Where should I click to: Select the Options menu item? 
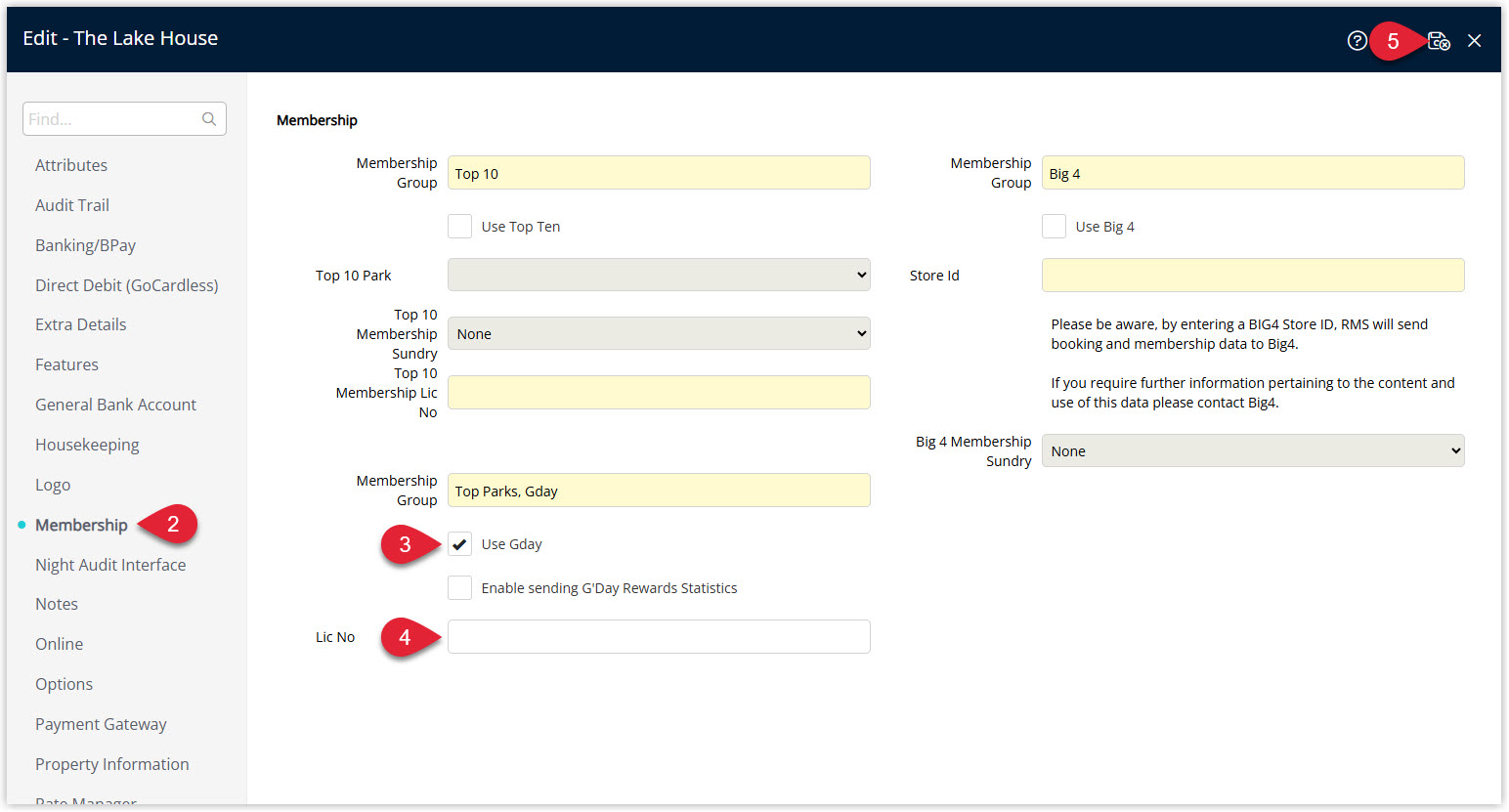click(x=65, y=684)
